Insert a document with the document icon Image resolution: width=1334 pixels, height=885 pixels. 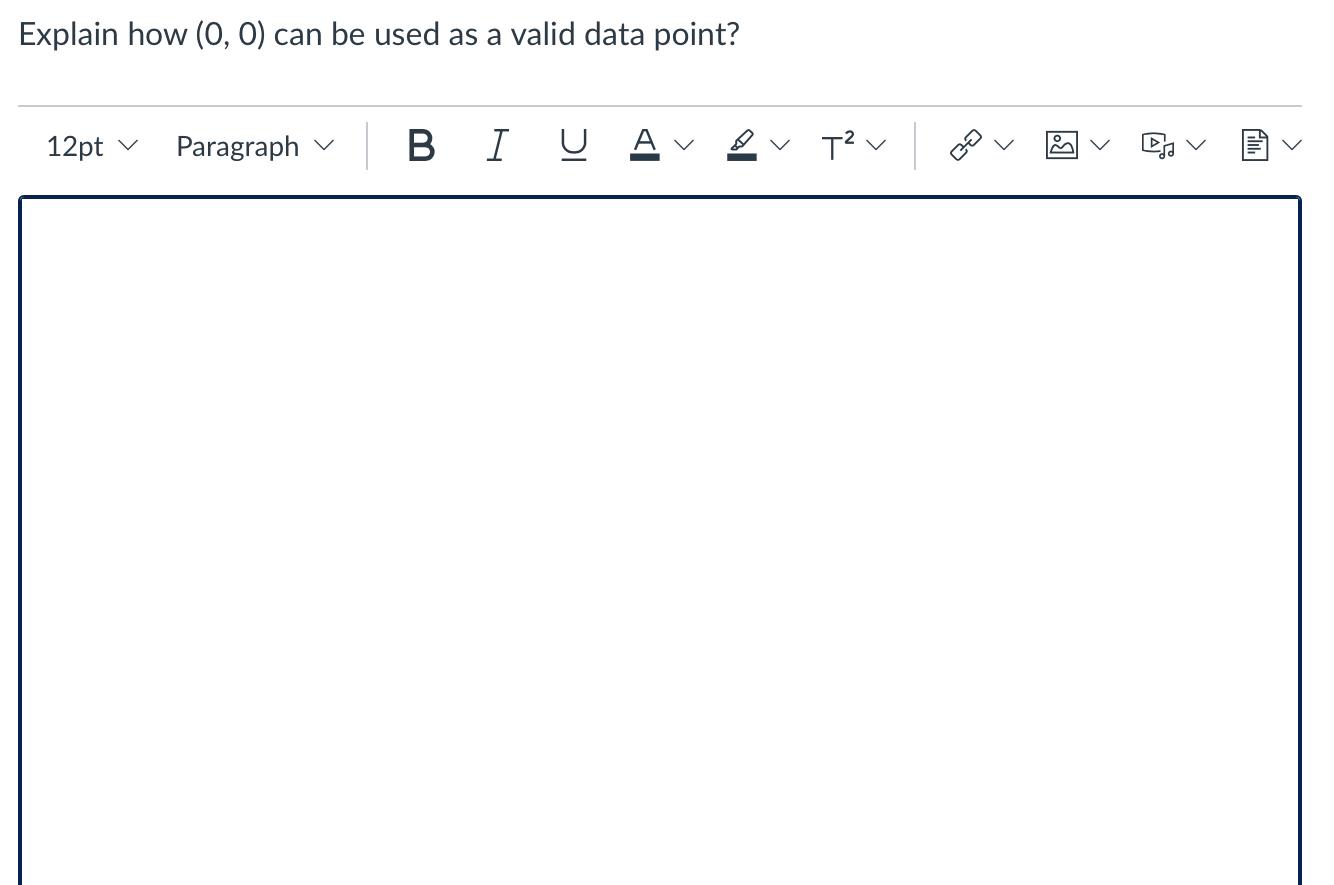click(1254, 146)
